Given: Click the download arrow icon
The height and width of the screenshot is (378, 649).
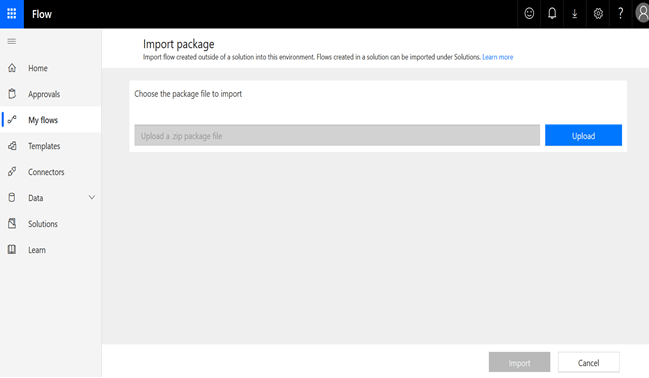Looking at the screenshot, I should [574, 14].
